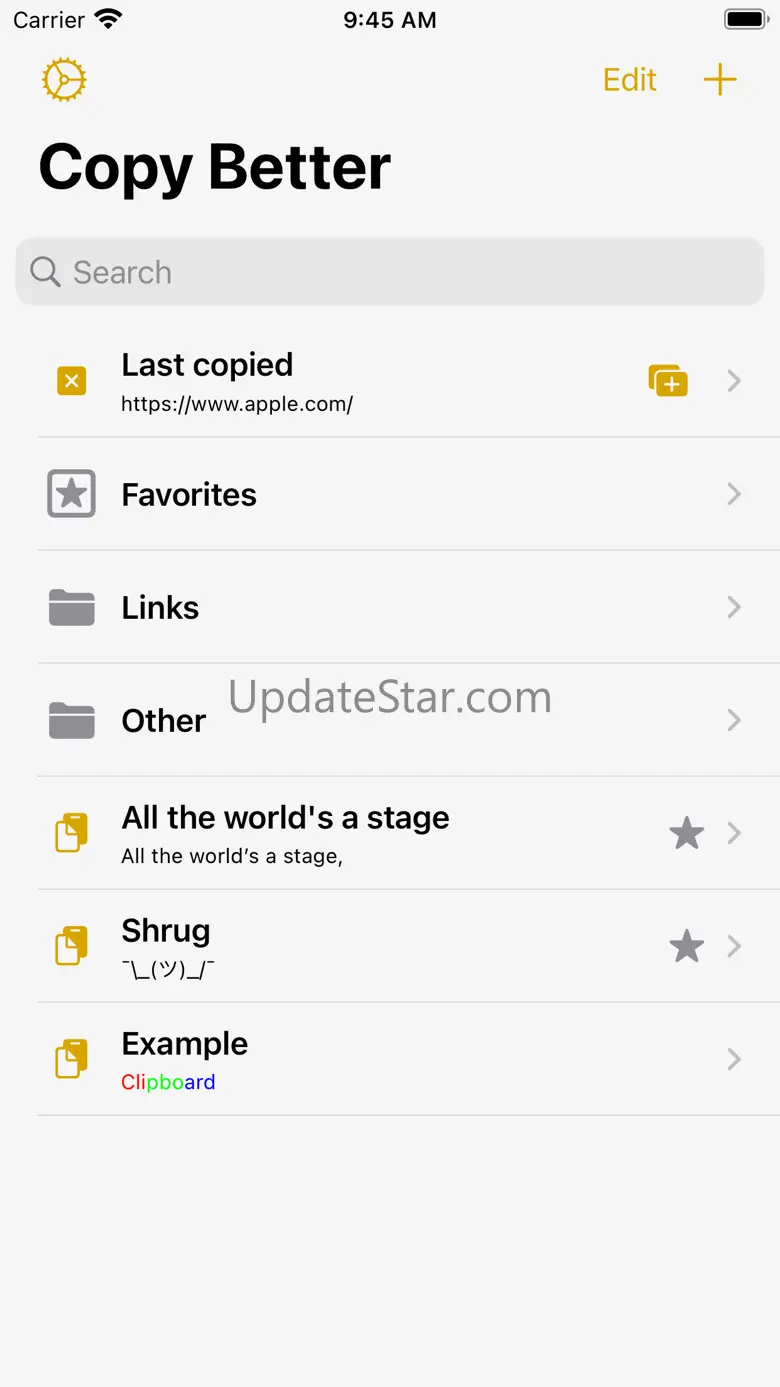Toggle favorite star on Shrug clipping
Screen dimensions: 780x1387
(686, 946)
